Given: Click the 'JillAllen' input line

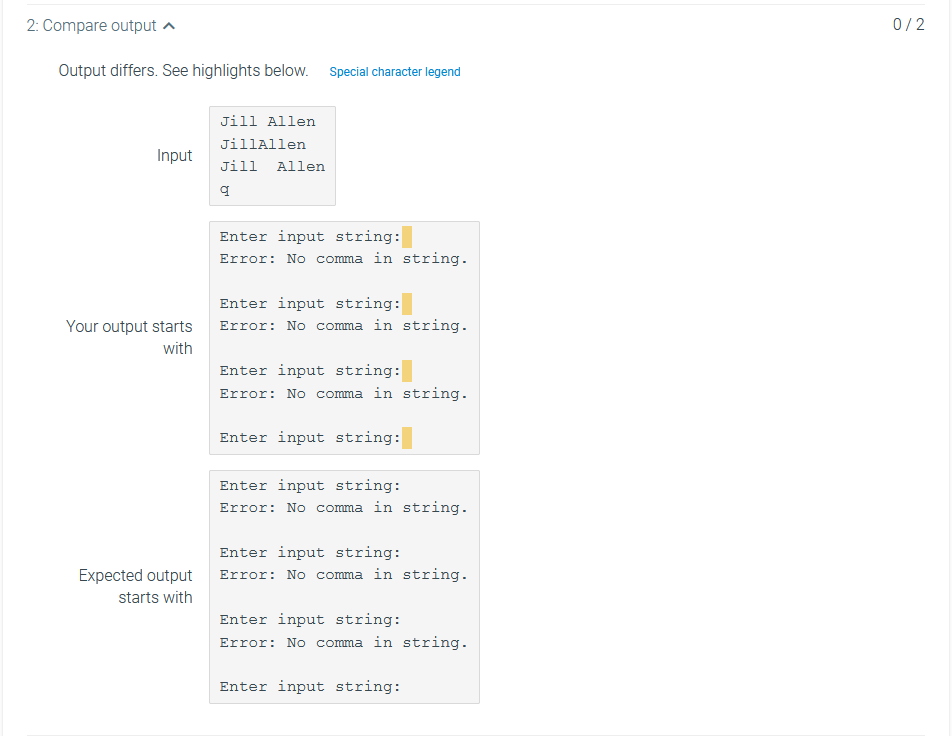Looking at the screenshot, I should click(262, 144).
